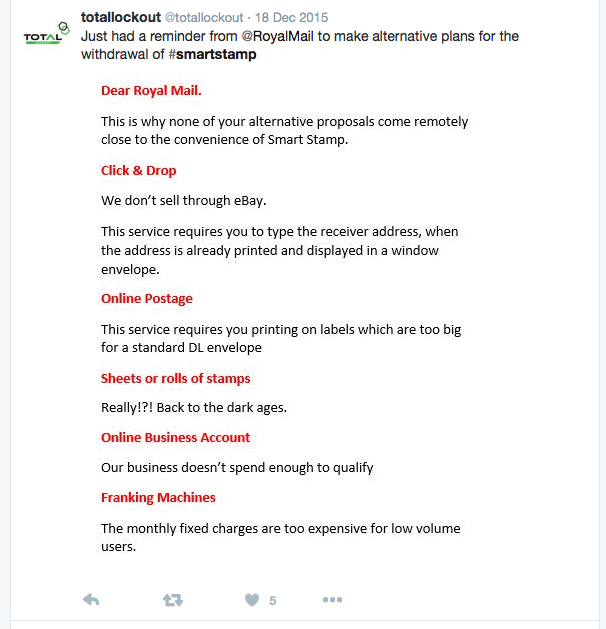Click the tweet text about alternative plans
This screenshot has height=629, width=606.
coord(300,45)
